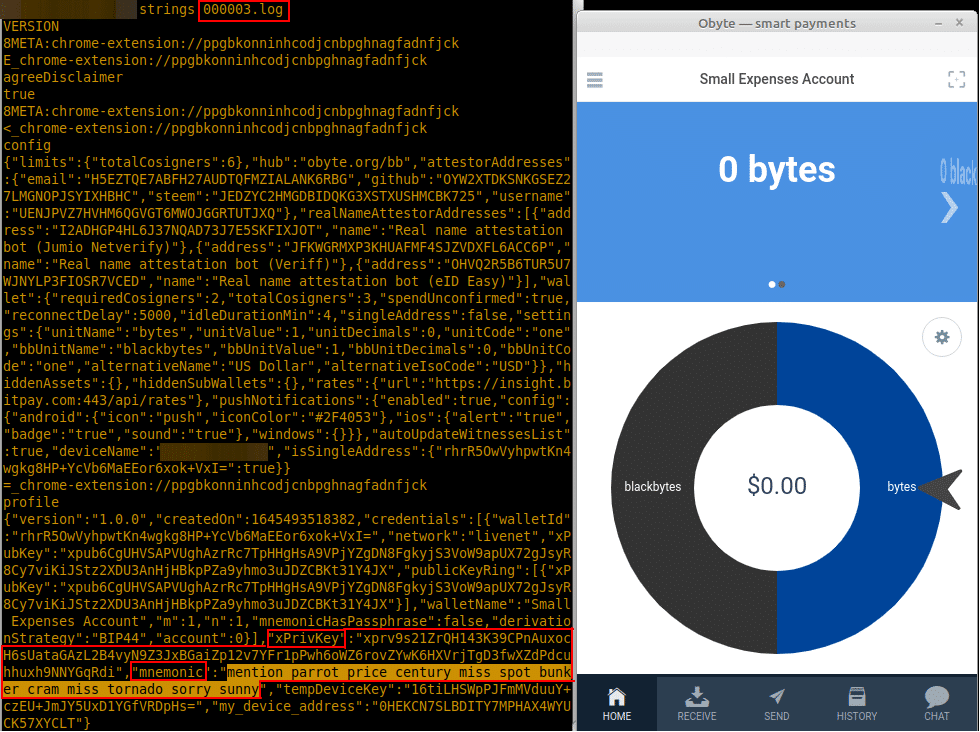Select the first balance page dot
This screenshot has width=980, height=732.
click(772, 284)
